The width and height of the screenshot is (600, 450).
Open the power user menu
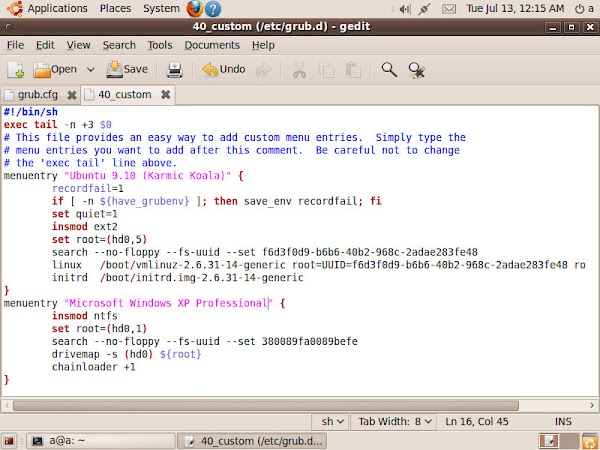point(584,8)
